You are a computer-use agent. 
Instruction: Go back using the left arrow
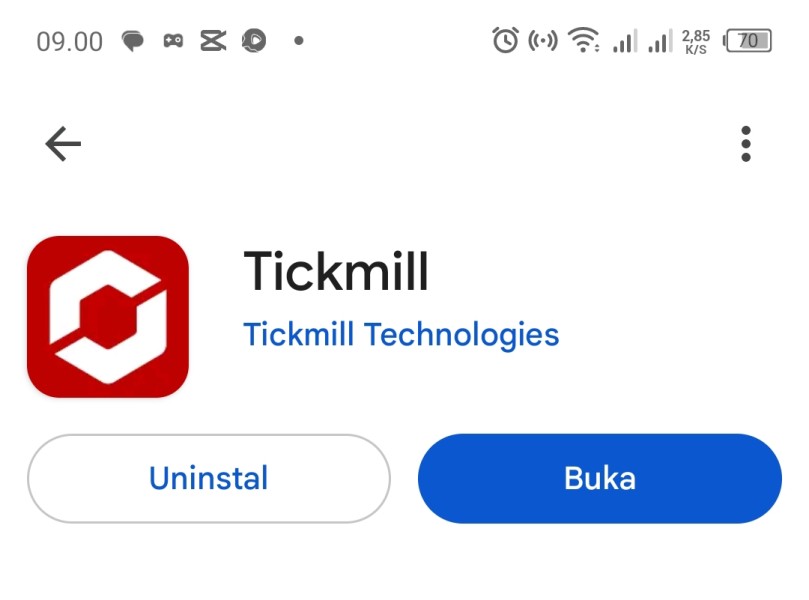point(63,143)
